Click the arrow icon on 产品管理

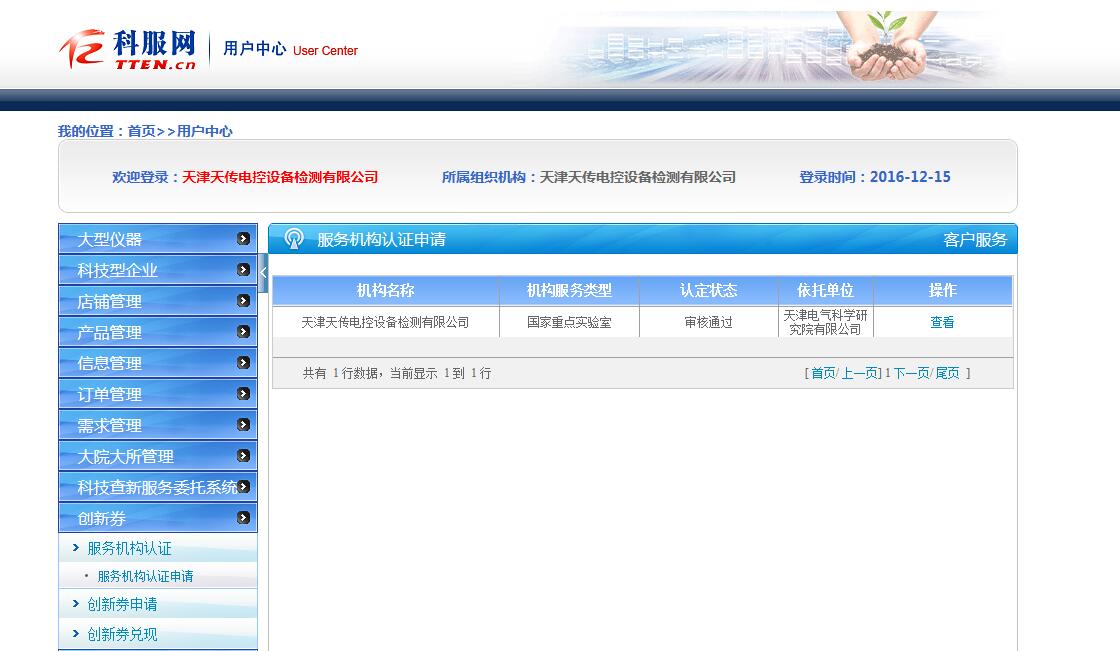(243, 332)
